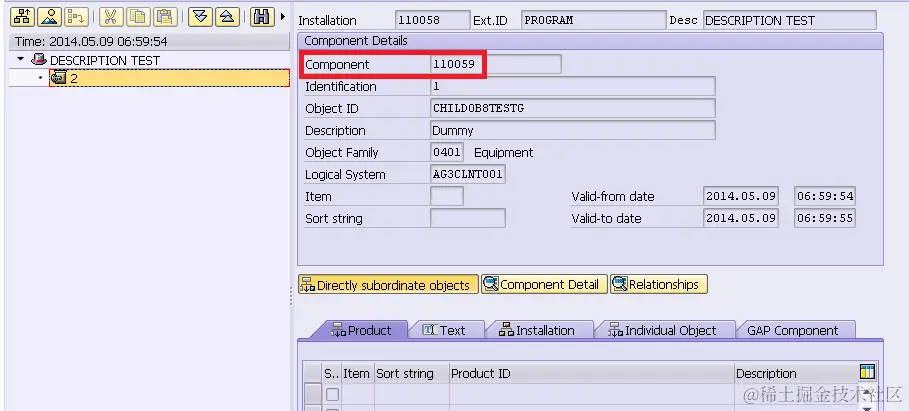Open table column settings icon
Viewport: 909px width, 411px height.
[x=867, y=372]
